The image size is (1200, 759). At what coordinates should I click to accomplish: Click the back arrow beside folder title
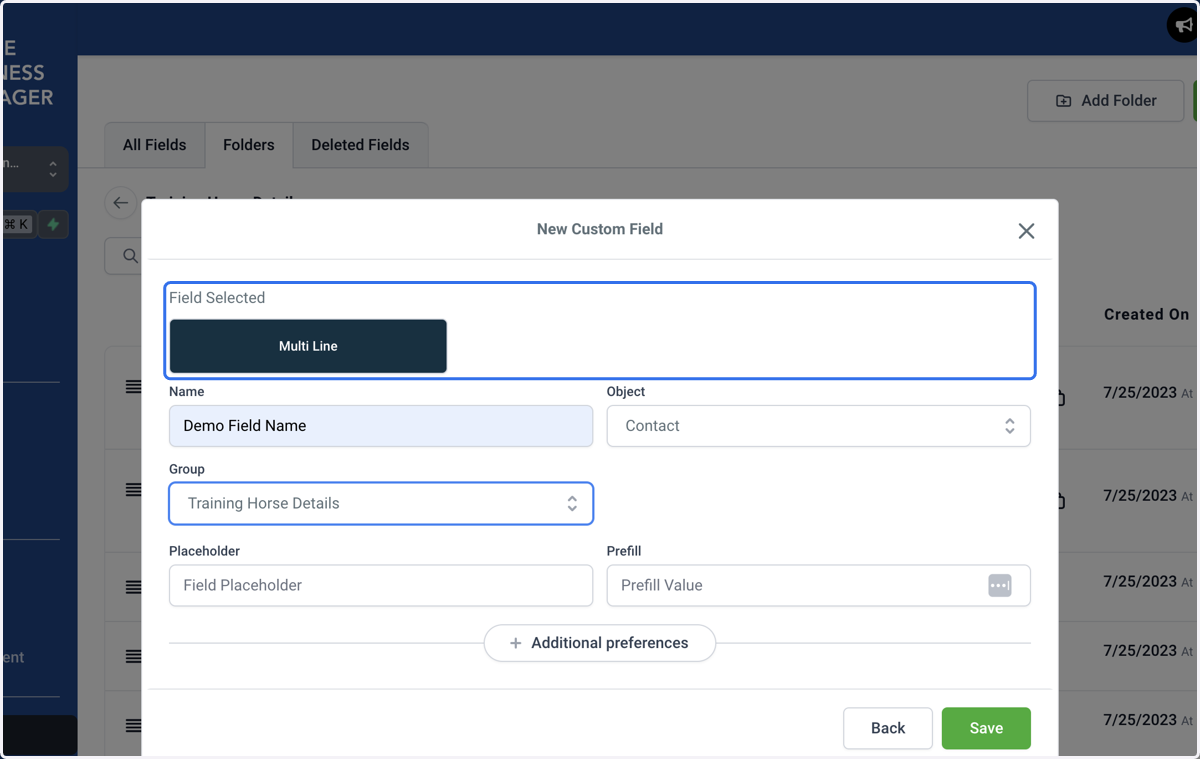point(121,203)
